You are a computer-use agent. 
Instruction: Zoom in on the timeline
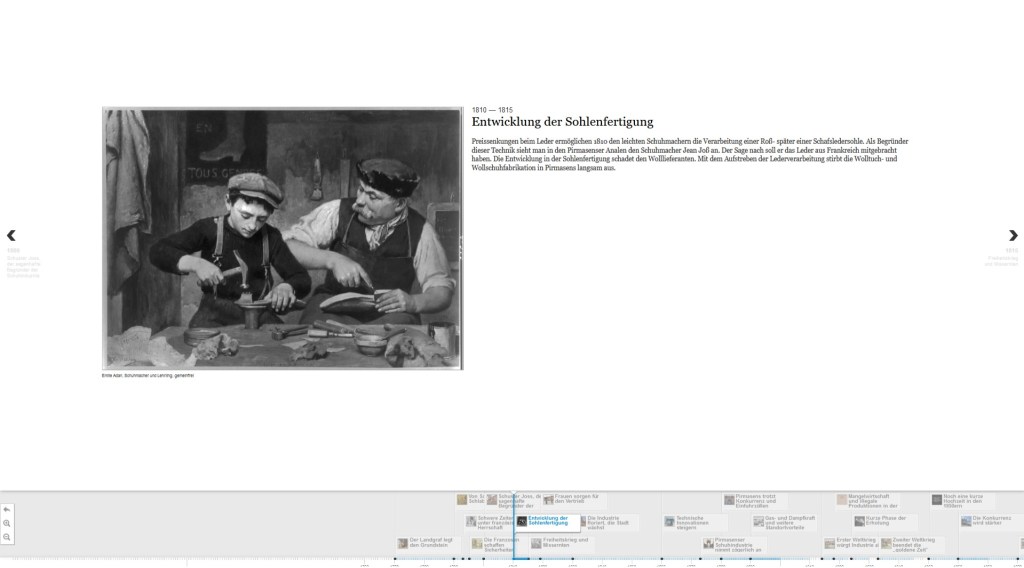(7, 523)
